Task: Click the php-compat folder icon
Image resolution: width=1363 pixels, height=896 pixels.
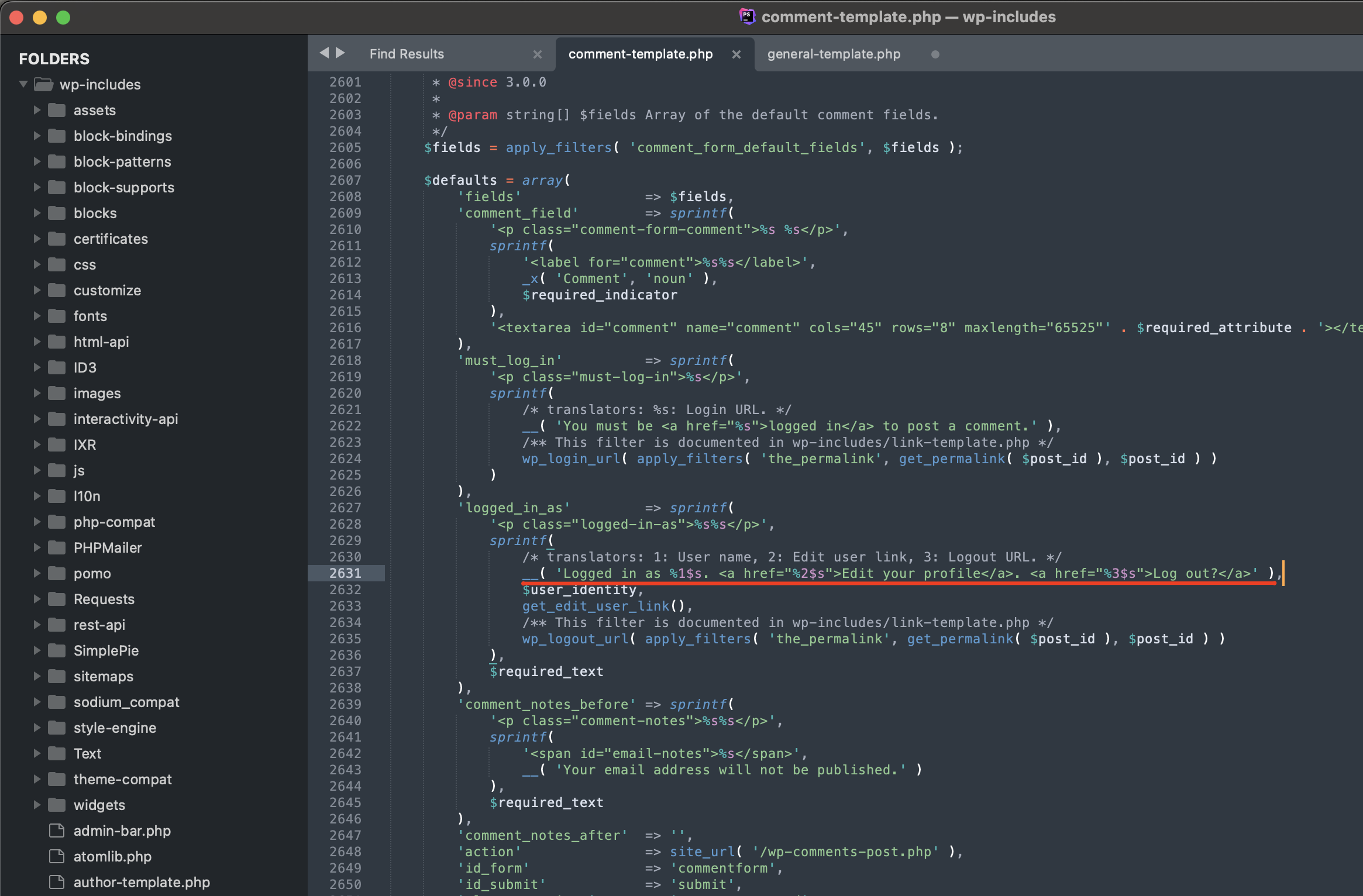Action: click(57, 522)
